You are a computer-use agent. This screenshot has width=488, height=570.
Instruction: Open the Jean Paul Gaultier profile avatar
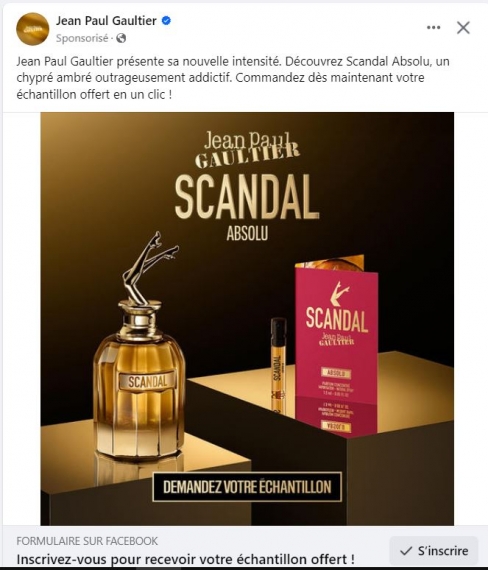pyautogui.click(x=33, y=29)
